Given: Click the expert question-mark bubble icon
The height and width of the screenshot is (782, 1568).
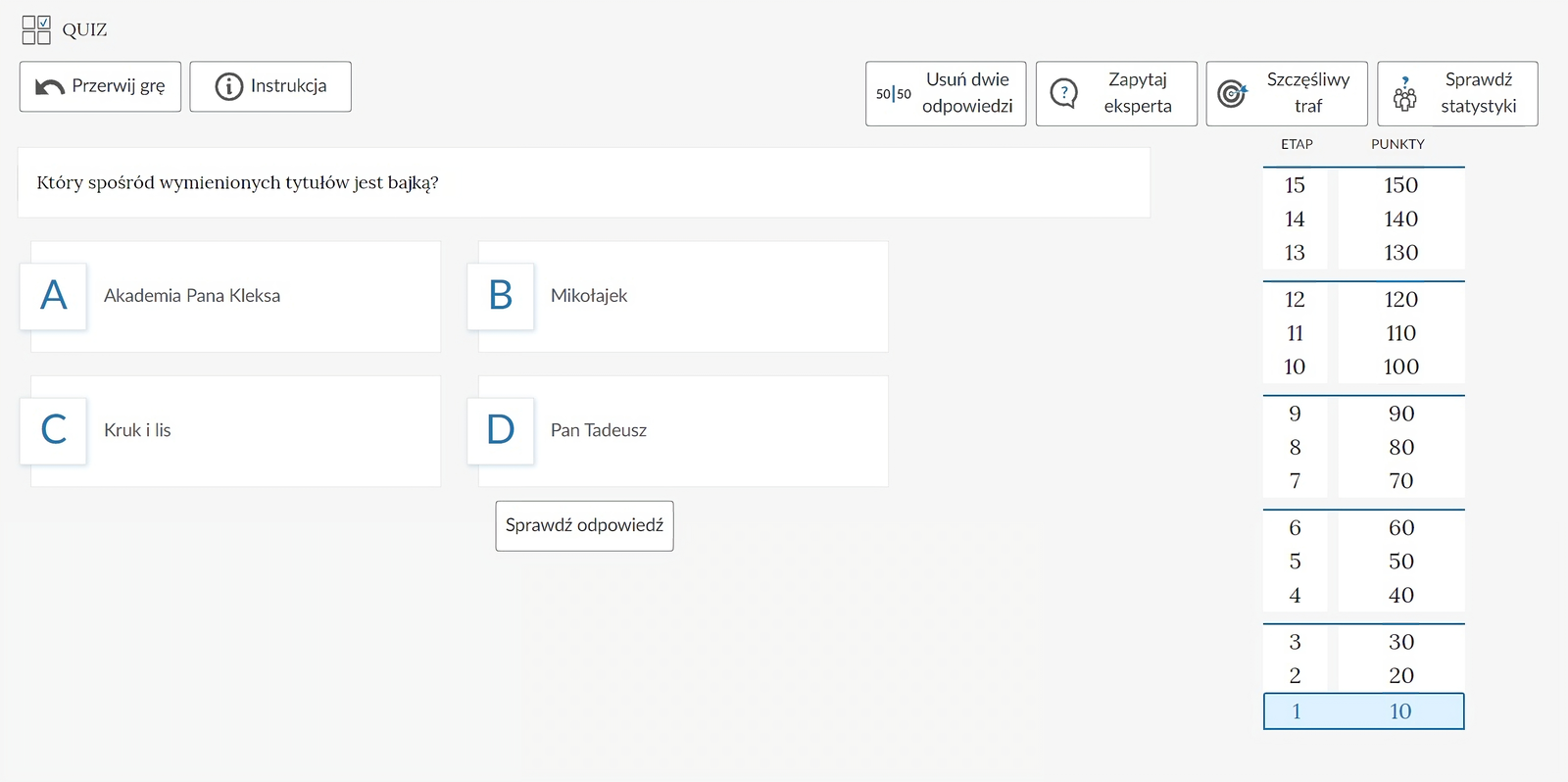Looking at the screenshot, I should 1063,94.
